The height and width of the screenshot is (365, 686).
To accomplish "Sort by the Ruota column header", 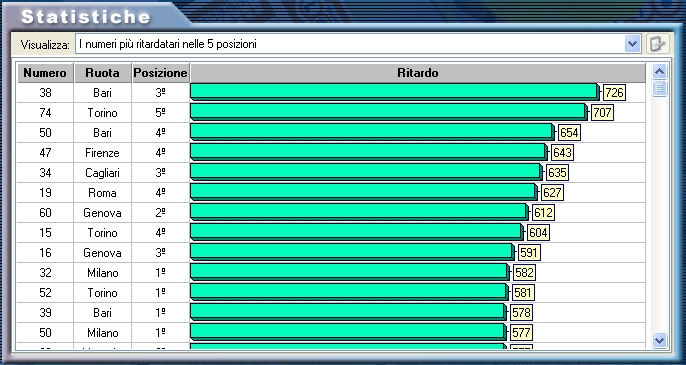I will pyautogui.click(x=102, y=73).
